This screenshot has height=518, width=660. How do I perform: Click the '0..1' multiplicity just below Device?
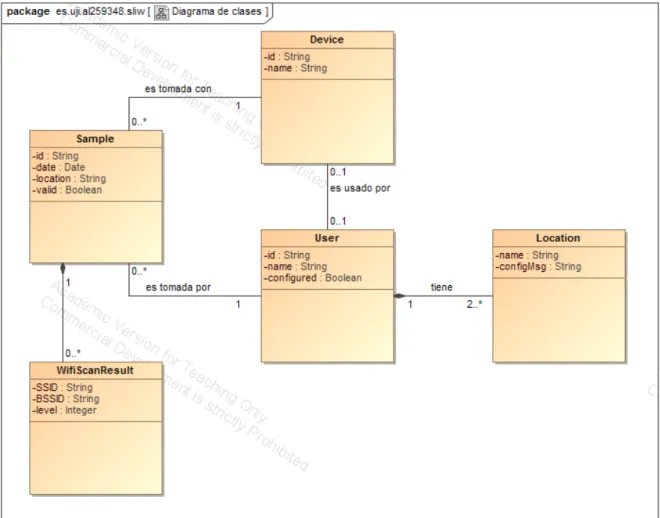[338, 172]
